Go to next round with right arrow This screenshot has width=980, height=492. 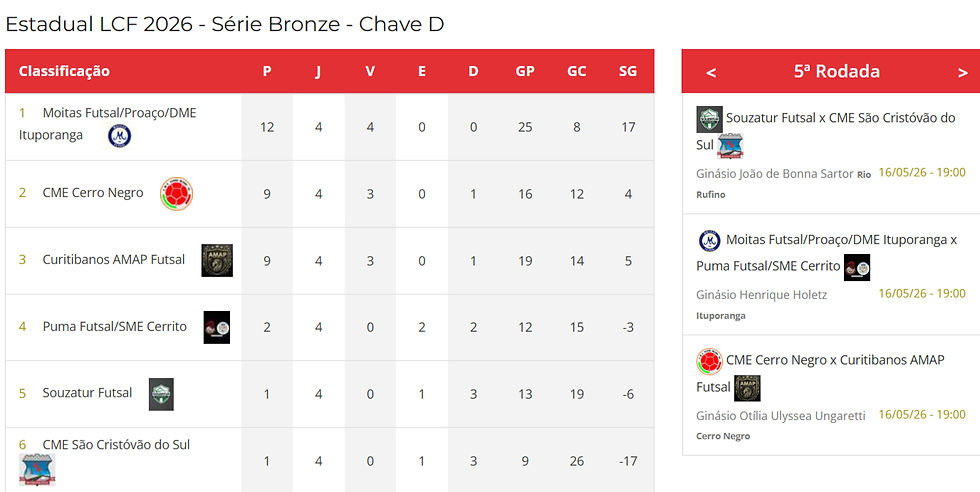click(x=962, y=73)
